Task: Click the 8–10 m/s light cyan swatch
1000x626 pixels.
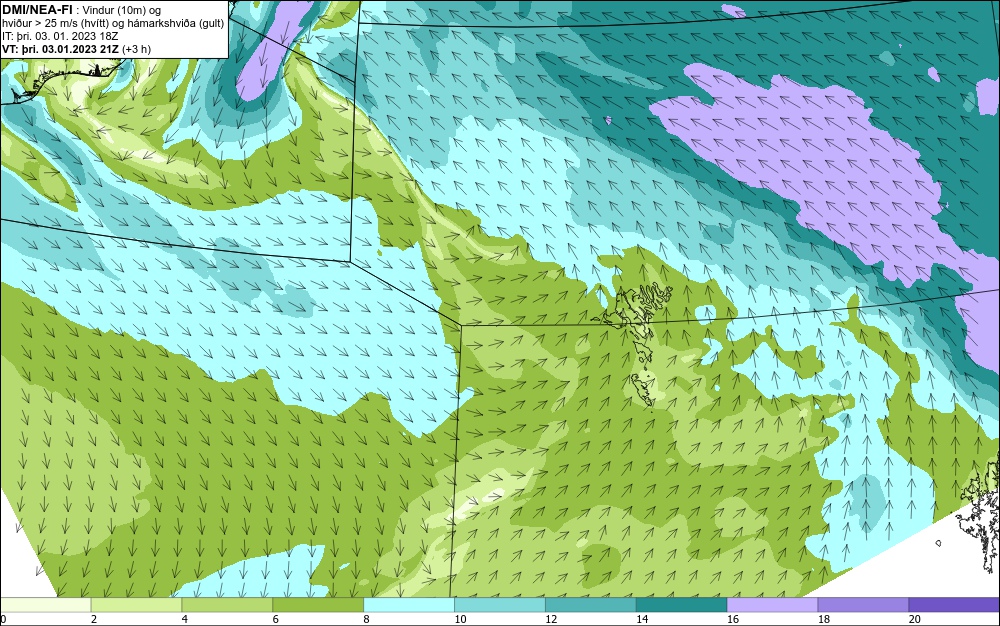Action: (x=409, y=604)
